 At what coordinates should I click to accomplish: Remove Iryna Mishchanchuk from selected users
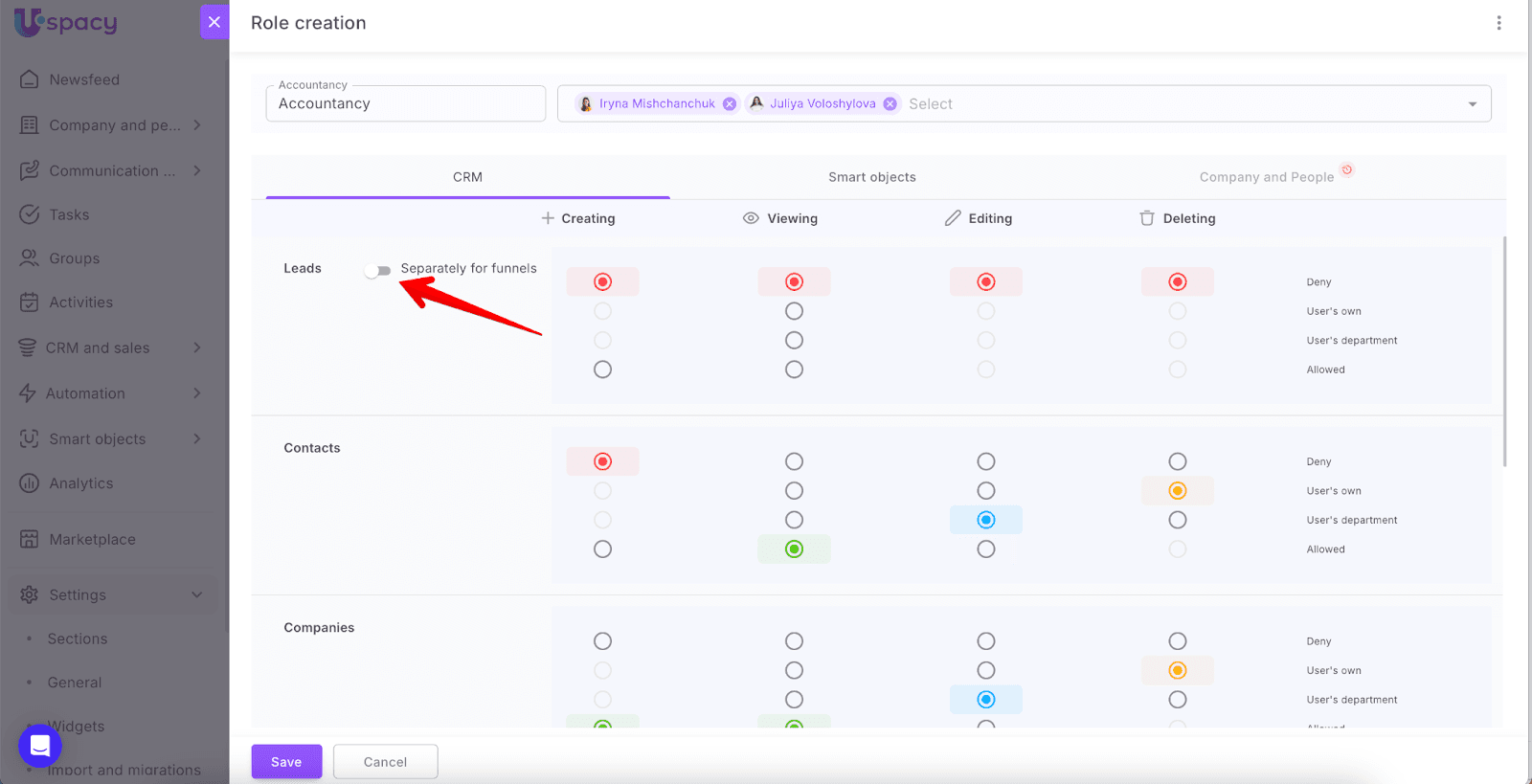[730, 104]
